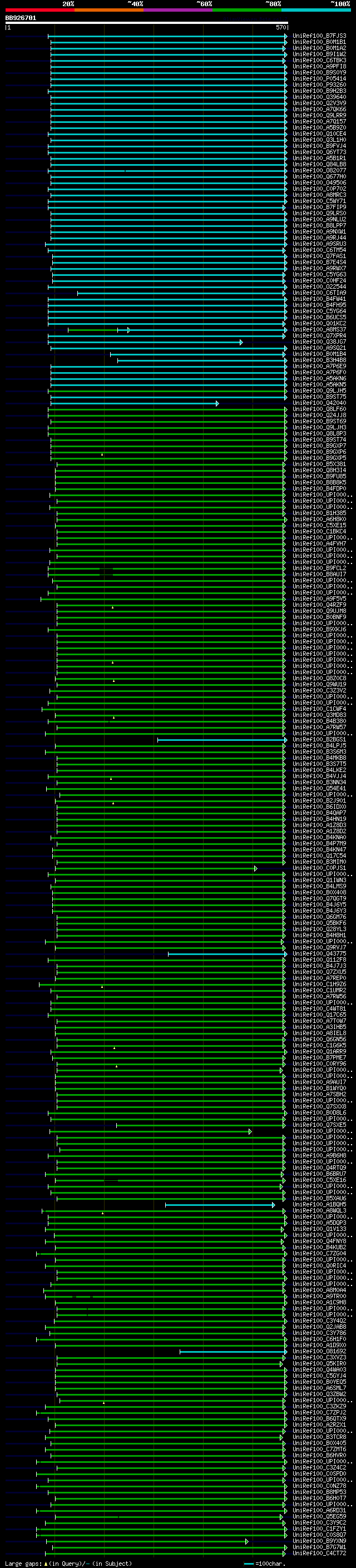Select the UniRef100_Q43775 label
356x1568 pixels.
(319, 954)
